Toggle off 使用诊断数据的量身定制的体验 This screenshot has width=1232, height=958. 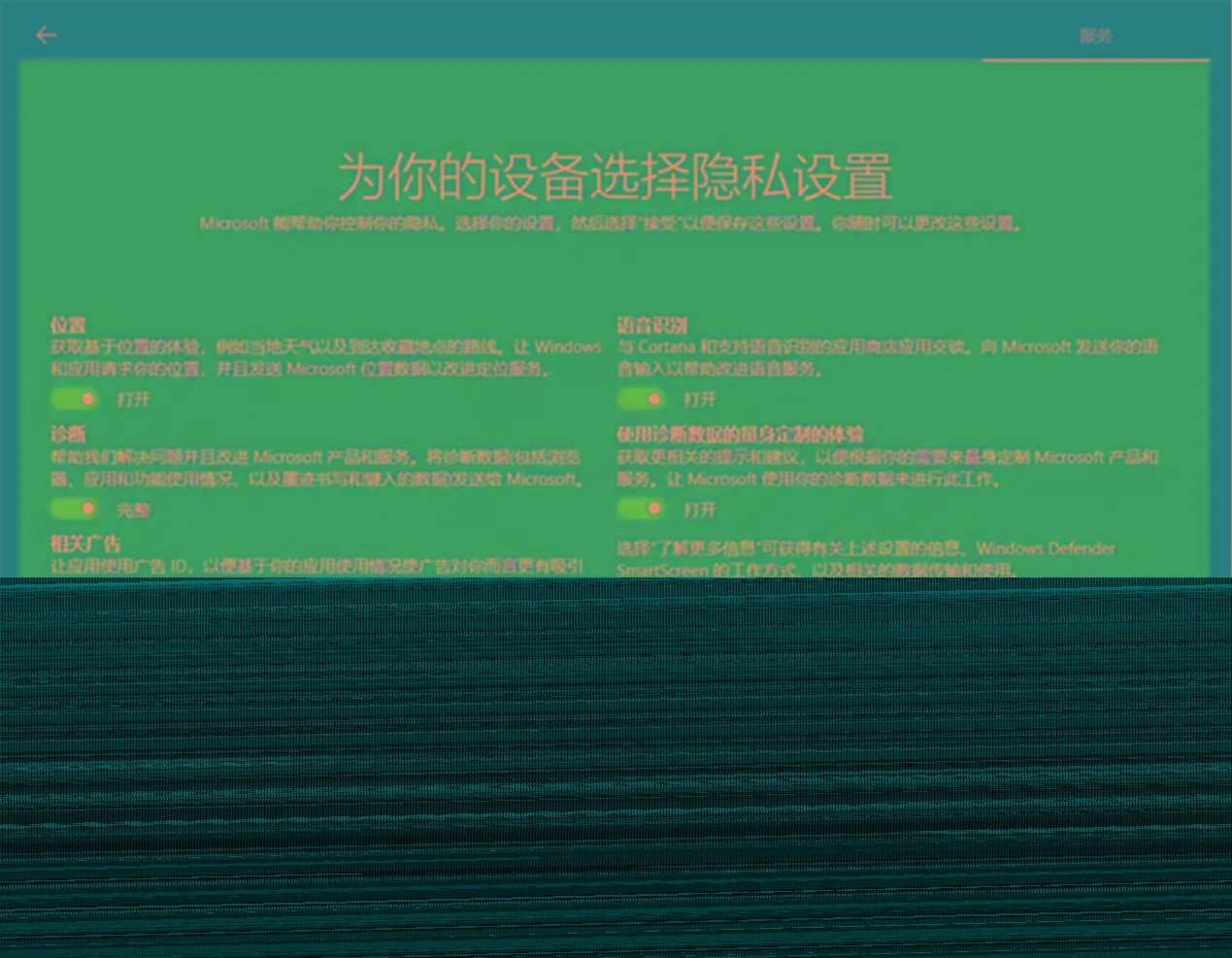click(642, 509)
